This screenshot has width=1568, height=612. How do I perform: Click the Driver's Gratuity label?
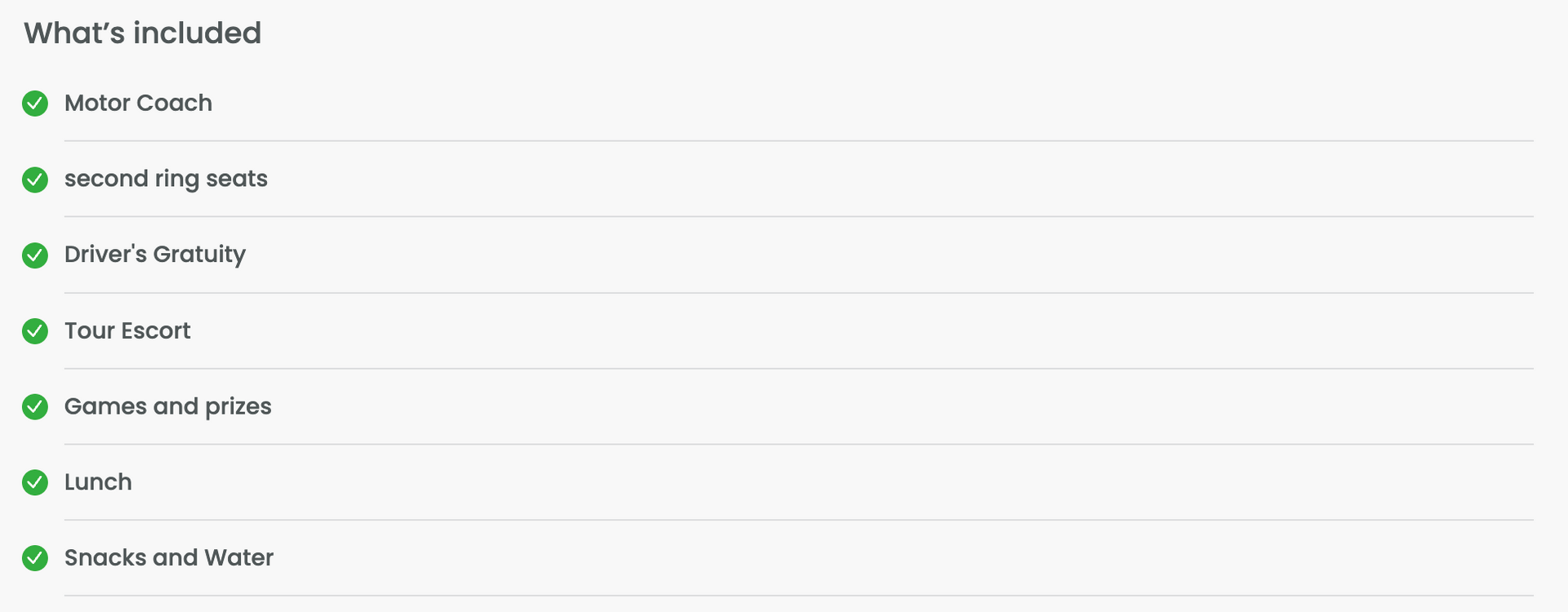(155, 255)
